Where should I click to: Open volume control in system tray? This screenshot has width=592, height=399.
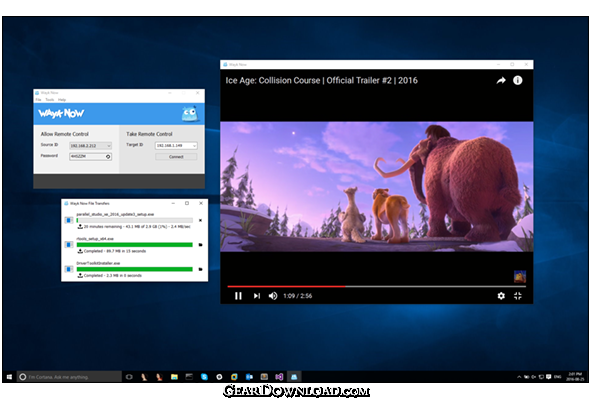tap(533, 377)
